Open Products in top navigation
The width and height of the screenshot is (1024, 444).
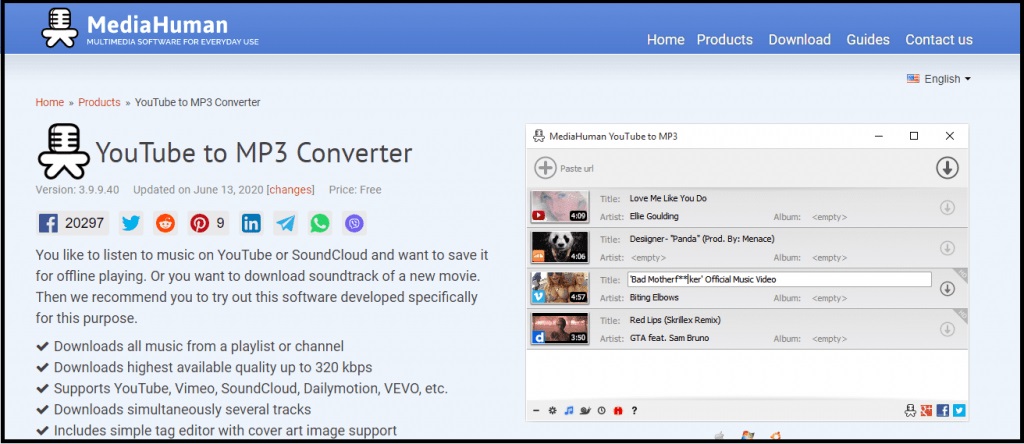(x=724, y=40)
